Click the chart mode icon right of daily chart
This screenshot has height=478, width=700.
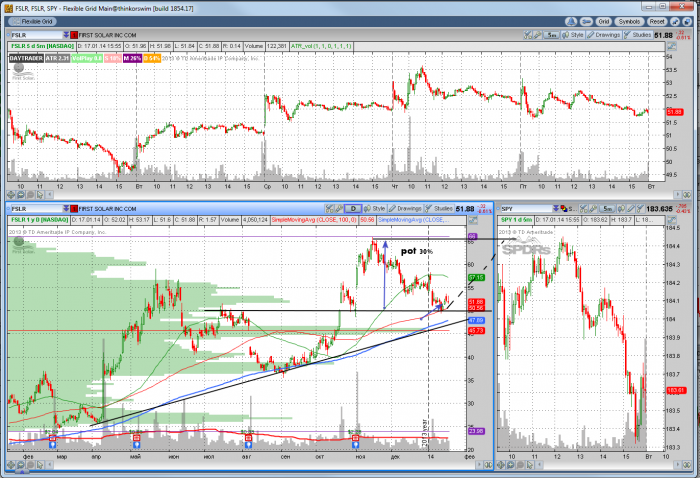click(x=473, y=220)
